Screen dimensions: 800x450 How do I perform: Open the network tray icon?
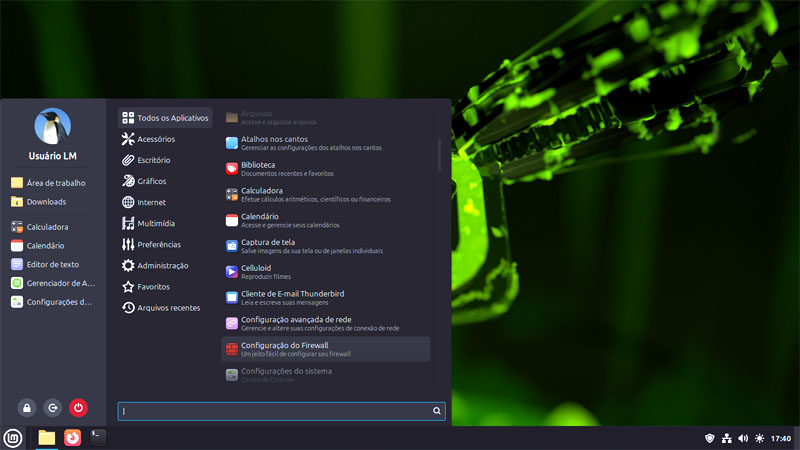[727, 438]
